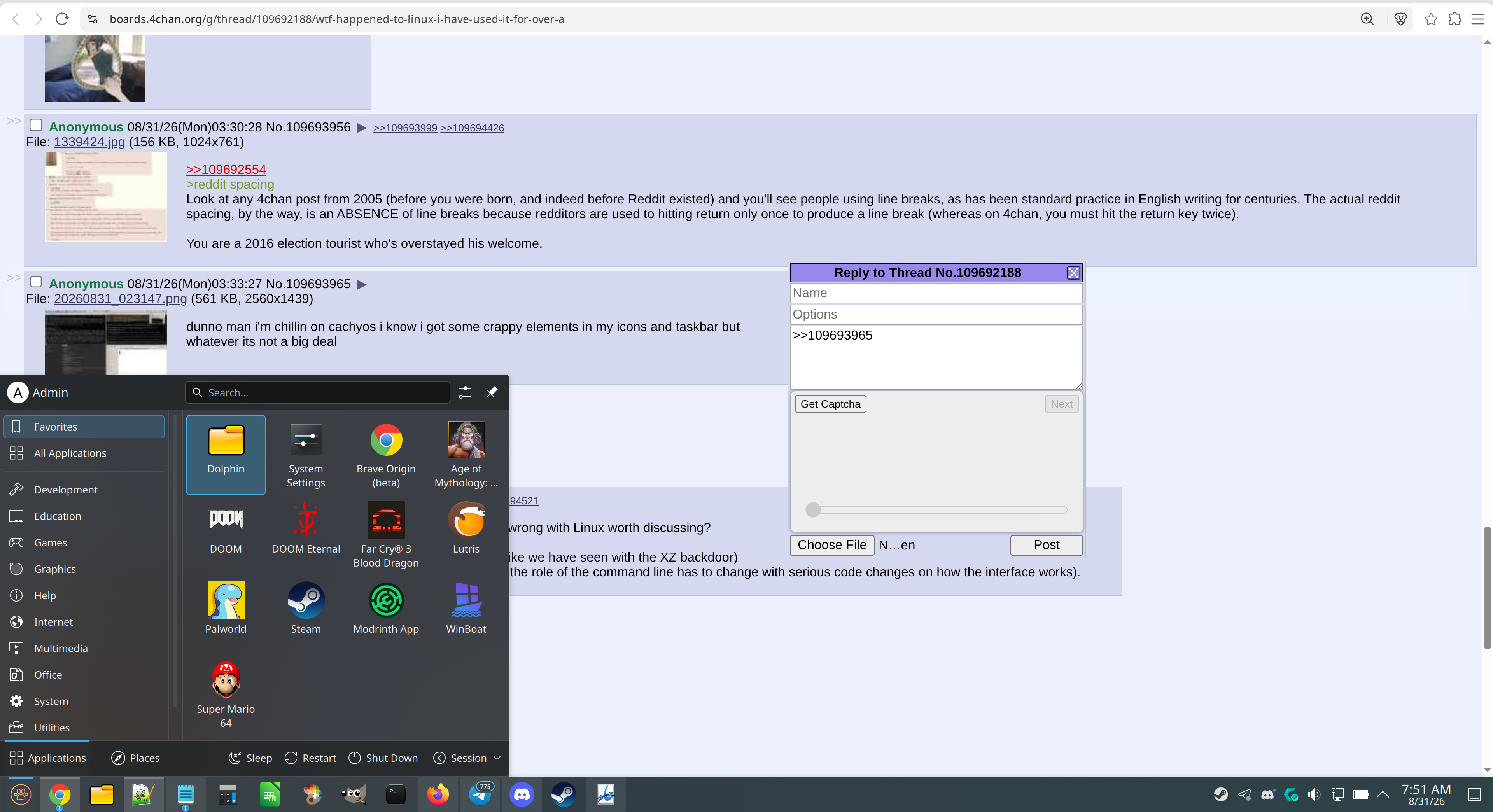Image resolution: width=1493 pixels, height=812 pixels.
Task: Click the Discord taskbar icon
Action: [522, 794]
